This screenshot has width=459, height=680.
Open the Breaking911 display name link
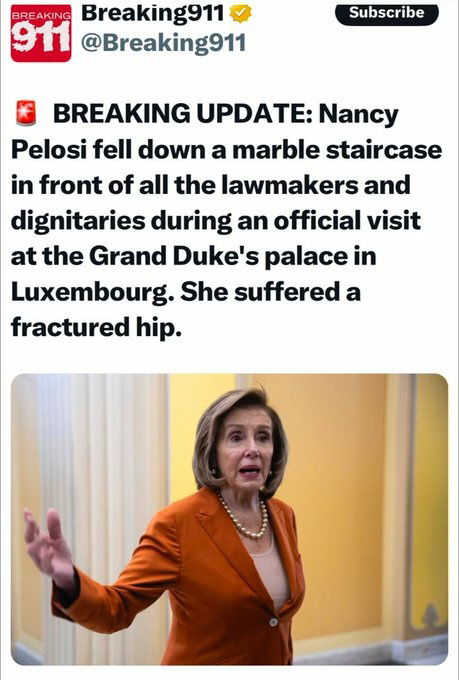tap(153, 13)
